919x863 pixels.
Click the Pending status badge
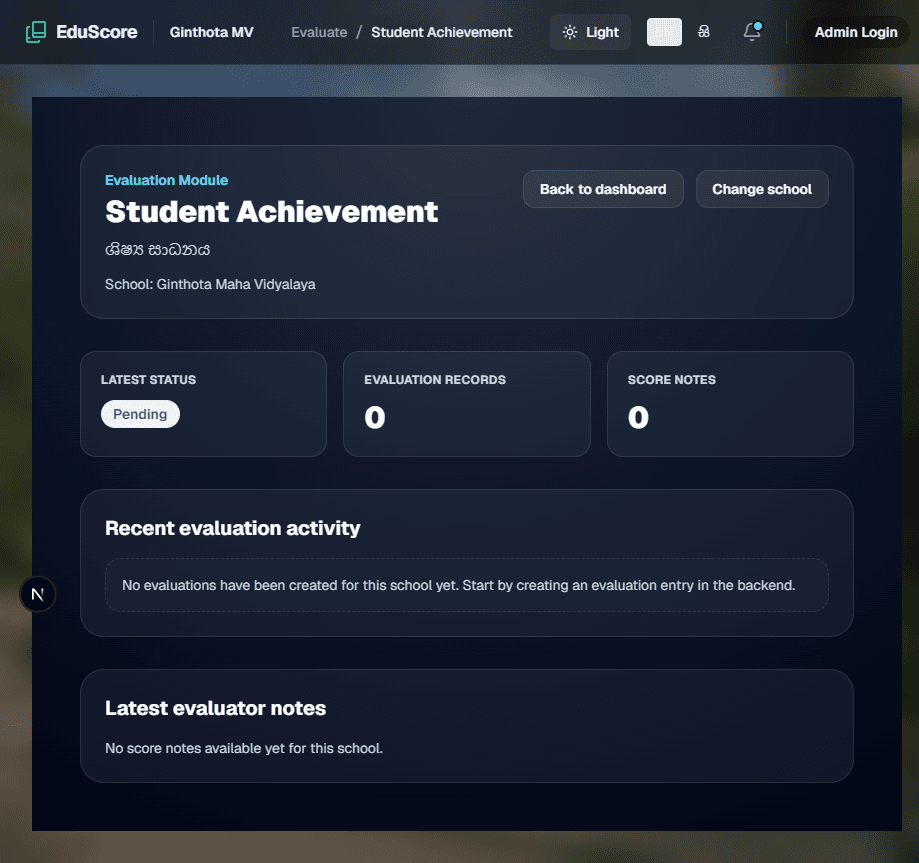pyautogui.click(x=140, y=414)
